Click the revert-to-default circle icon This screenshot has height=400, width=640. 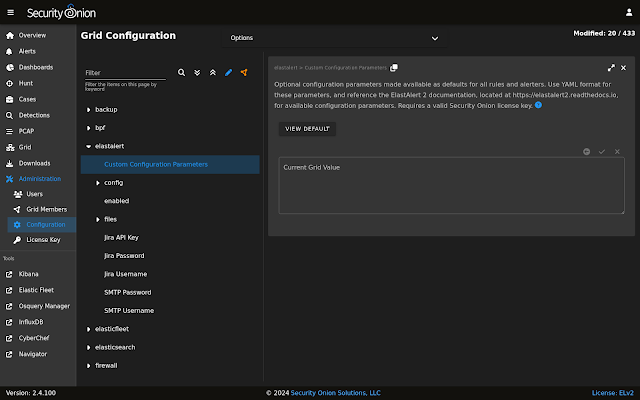pyautogui.click(x=587, y=152)
